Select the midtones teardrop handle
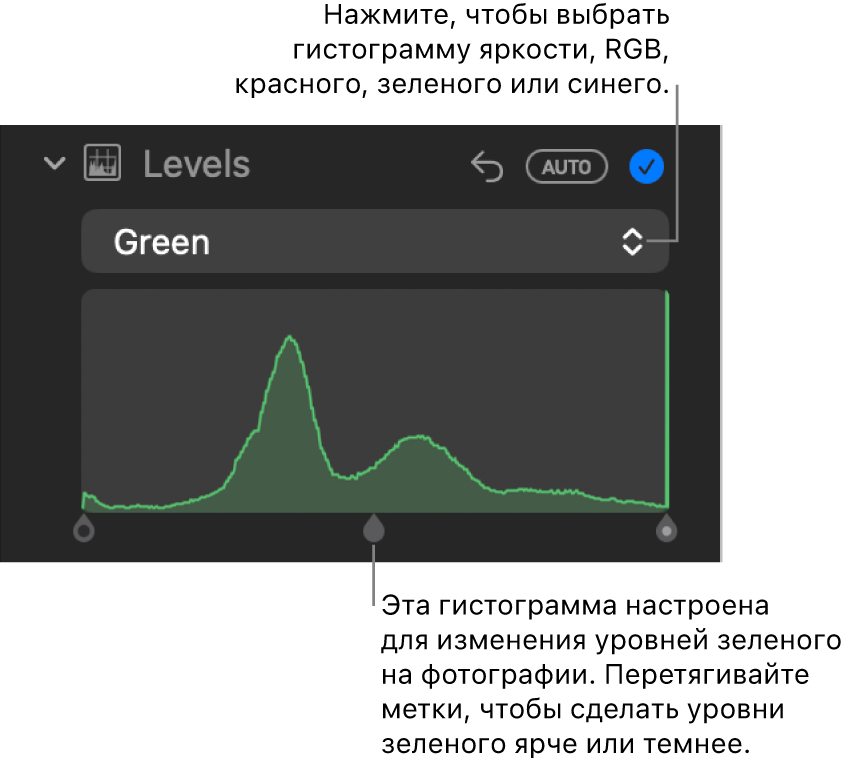The width and height of the screenshot is (857, 766). coord(374,528)
